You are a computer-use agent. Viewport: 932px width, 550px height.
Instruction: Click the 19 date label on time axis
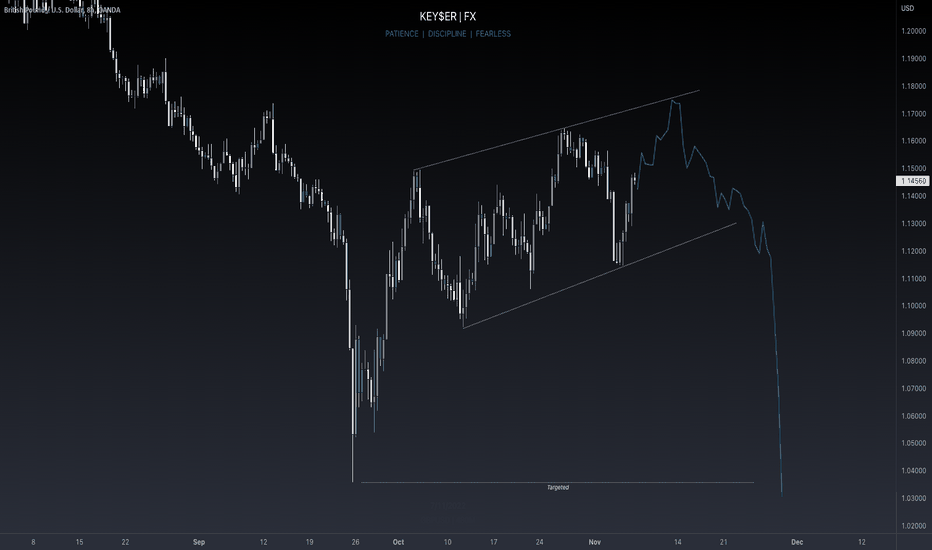(x=309, y=542)
